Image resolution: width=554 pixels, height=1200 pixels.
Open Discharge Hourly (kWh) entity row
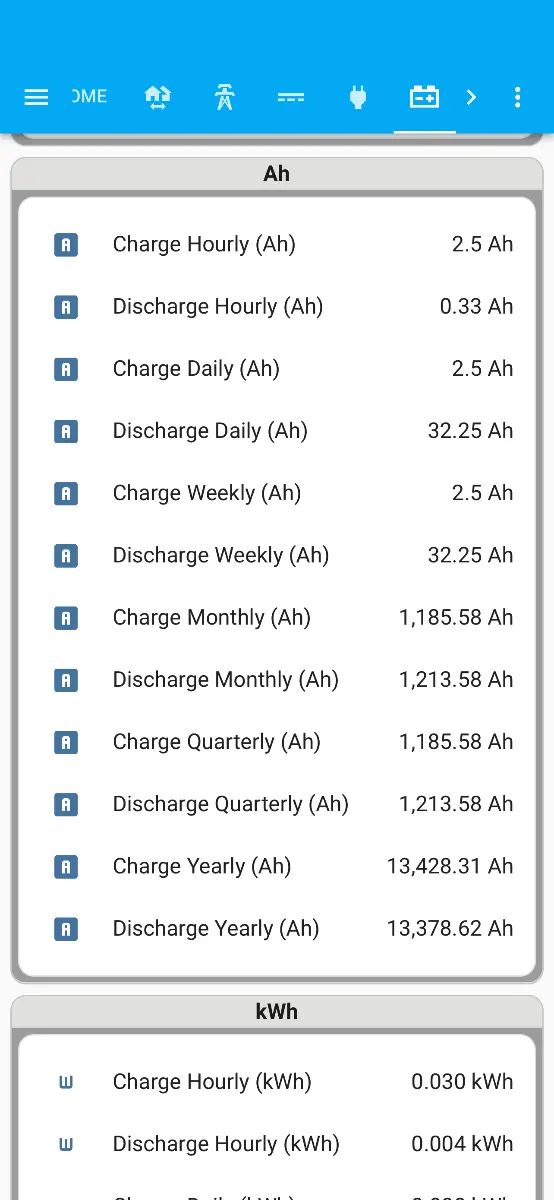(277, 1144)
